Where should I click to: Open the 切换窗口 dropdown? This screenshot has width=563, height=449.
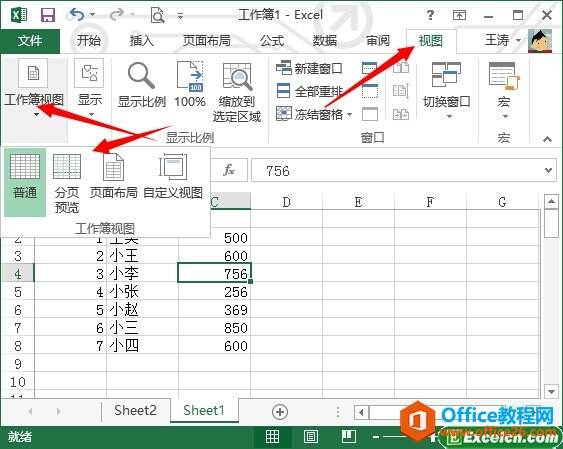[x=447, y=90]
